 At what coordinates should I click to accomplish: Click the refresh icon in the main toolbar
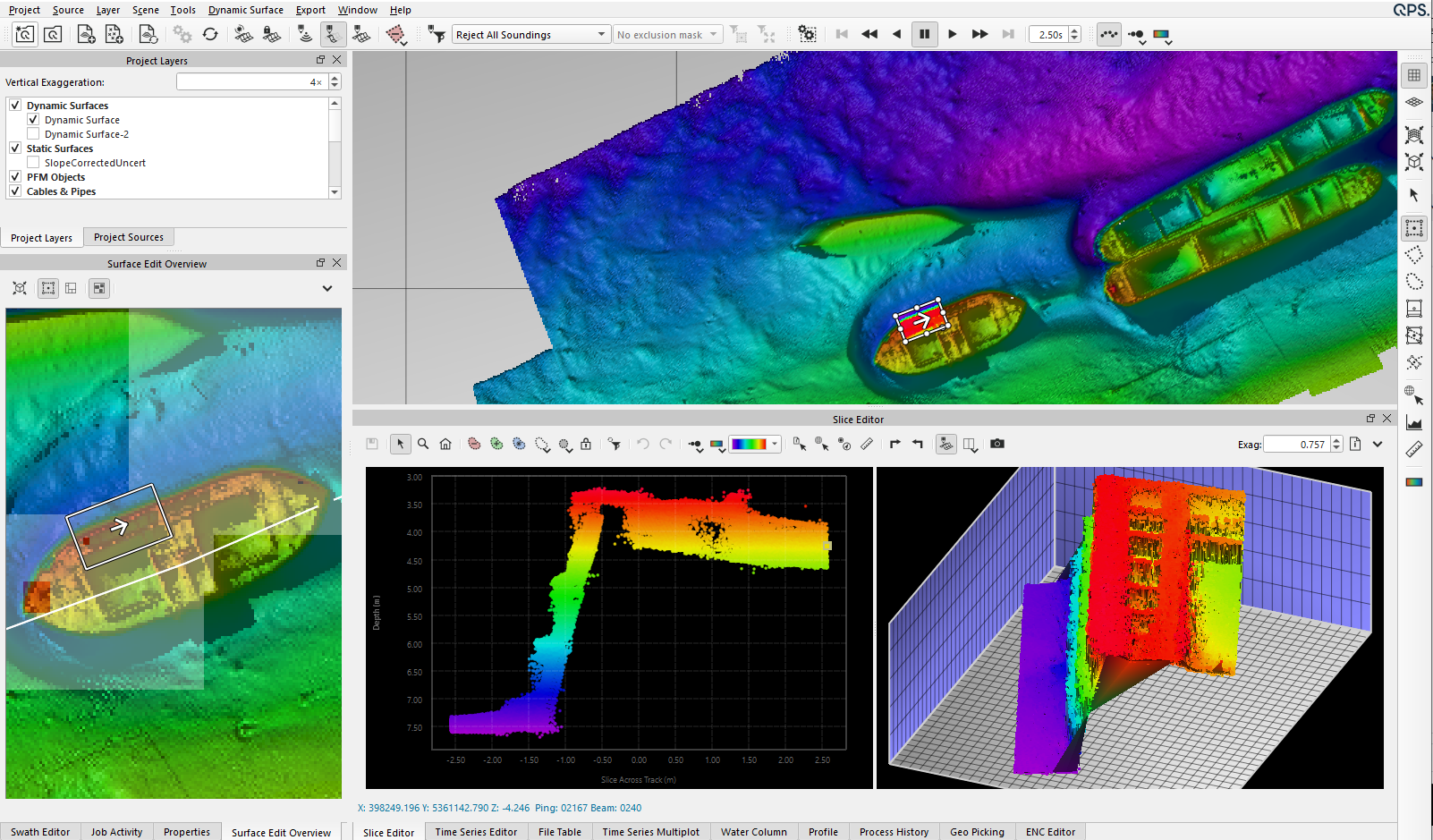tap(210, 34)
